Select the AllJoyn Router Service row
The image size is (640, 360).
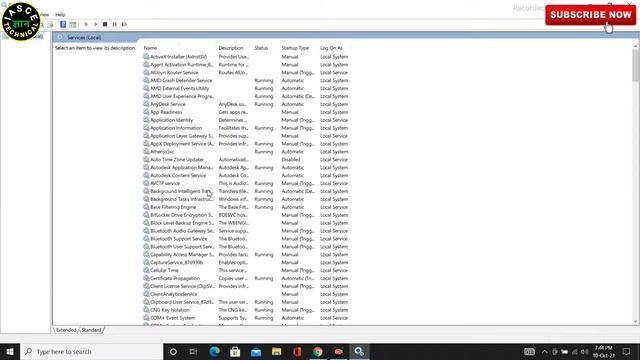tap(246, 73)
